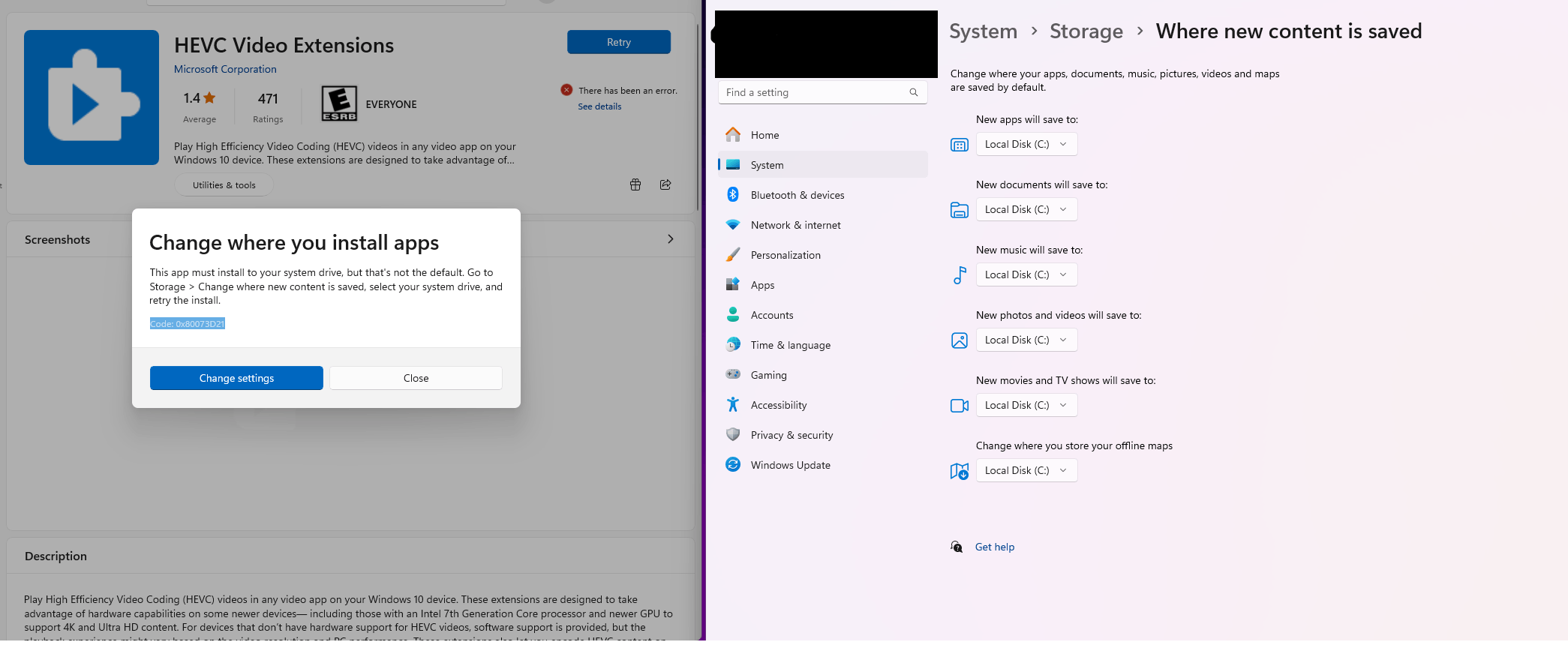
Task: Click the Windows Update refresh icon
Action: (x=733, y=465)
